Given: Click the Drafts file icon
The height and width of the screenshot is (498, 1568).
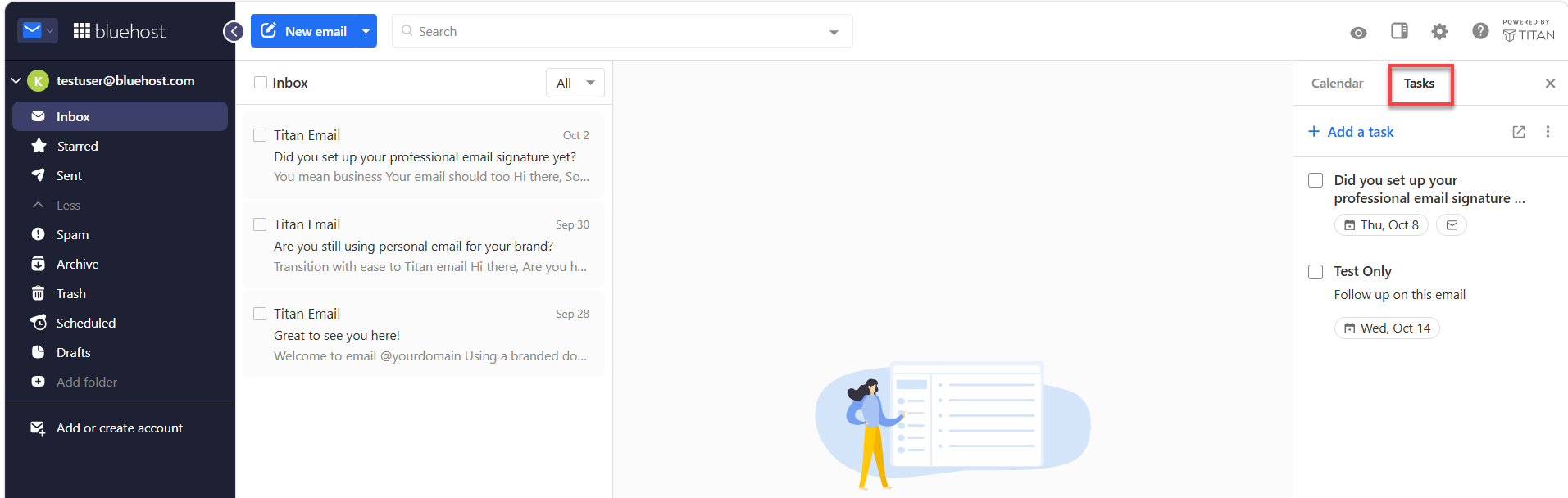Looking at the screenshot, I should (x=38, y=352).
